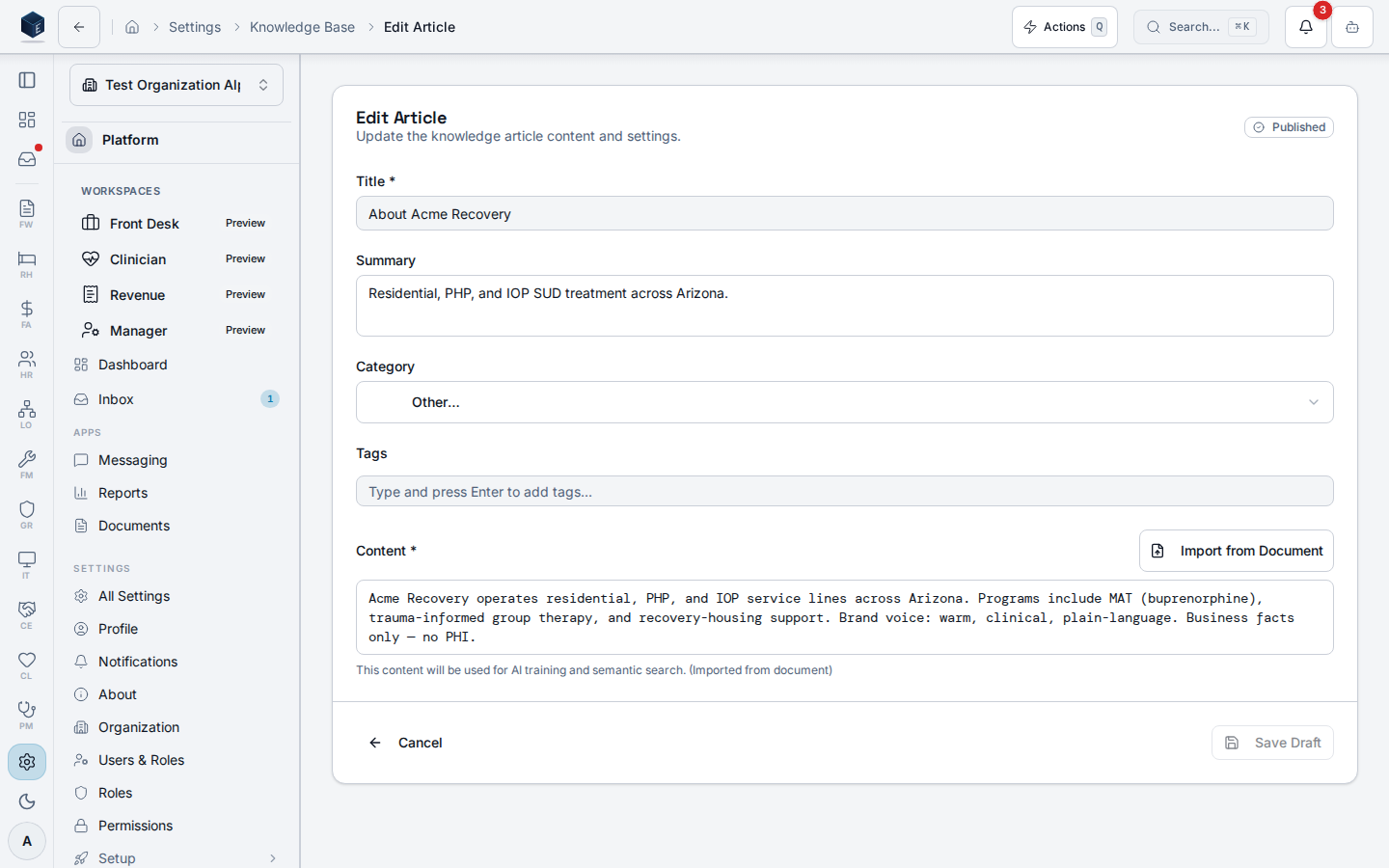Open Dashboard in sidebar
Image resolution: width=1389 pixels, height=868 pixels.
pyautogui.click(x=177, y=365)
